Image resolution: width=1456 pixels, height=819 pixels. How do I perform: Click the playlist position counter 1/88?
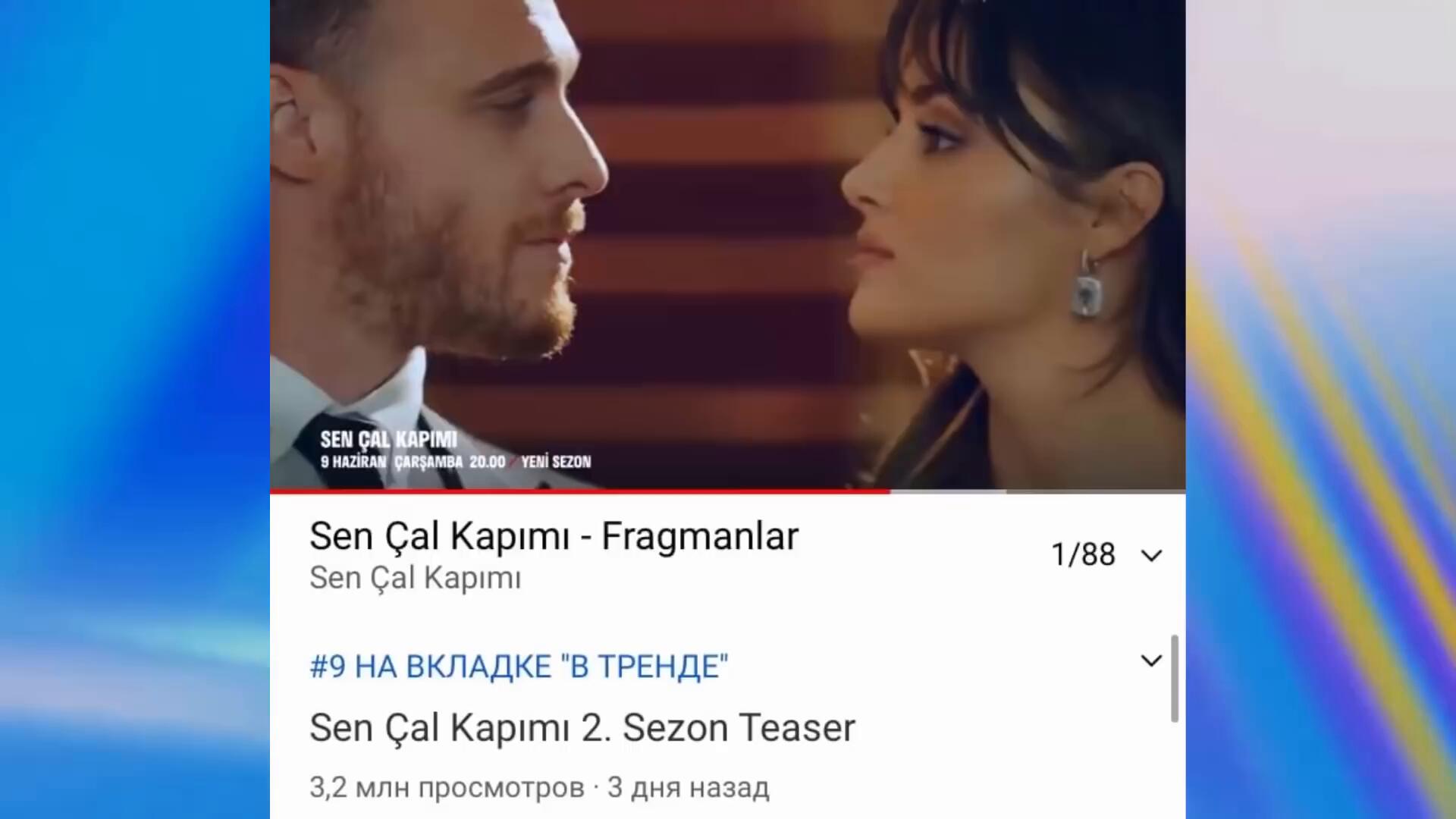click(1083, 555)
